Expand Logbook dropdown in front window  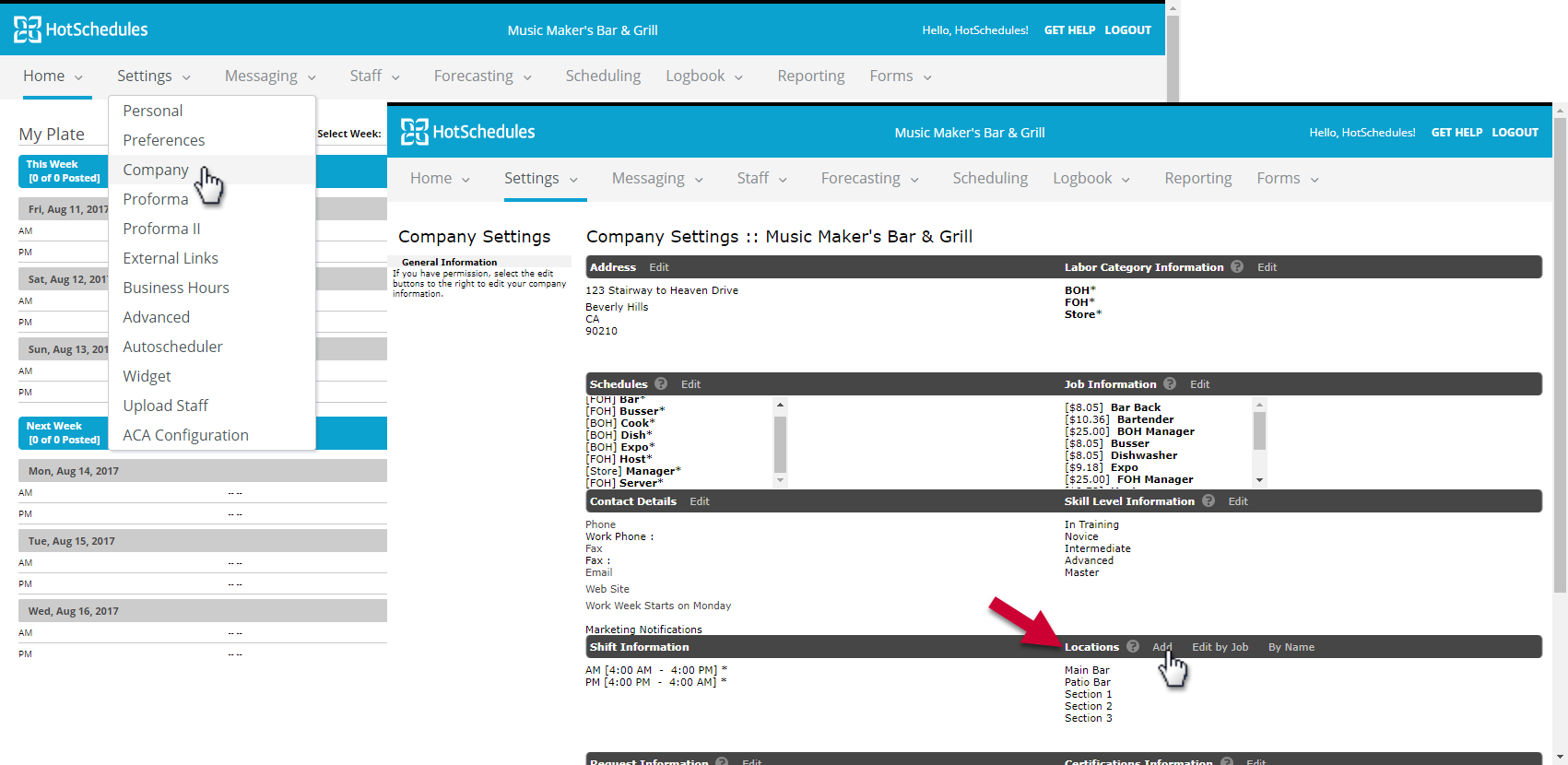point(1126,180)
